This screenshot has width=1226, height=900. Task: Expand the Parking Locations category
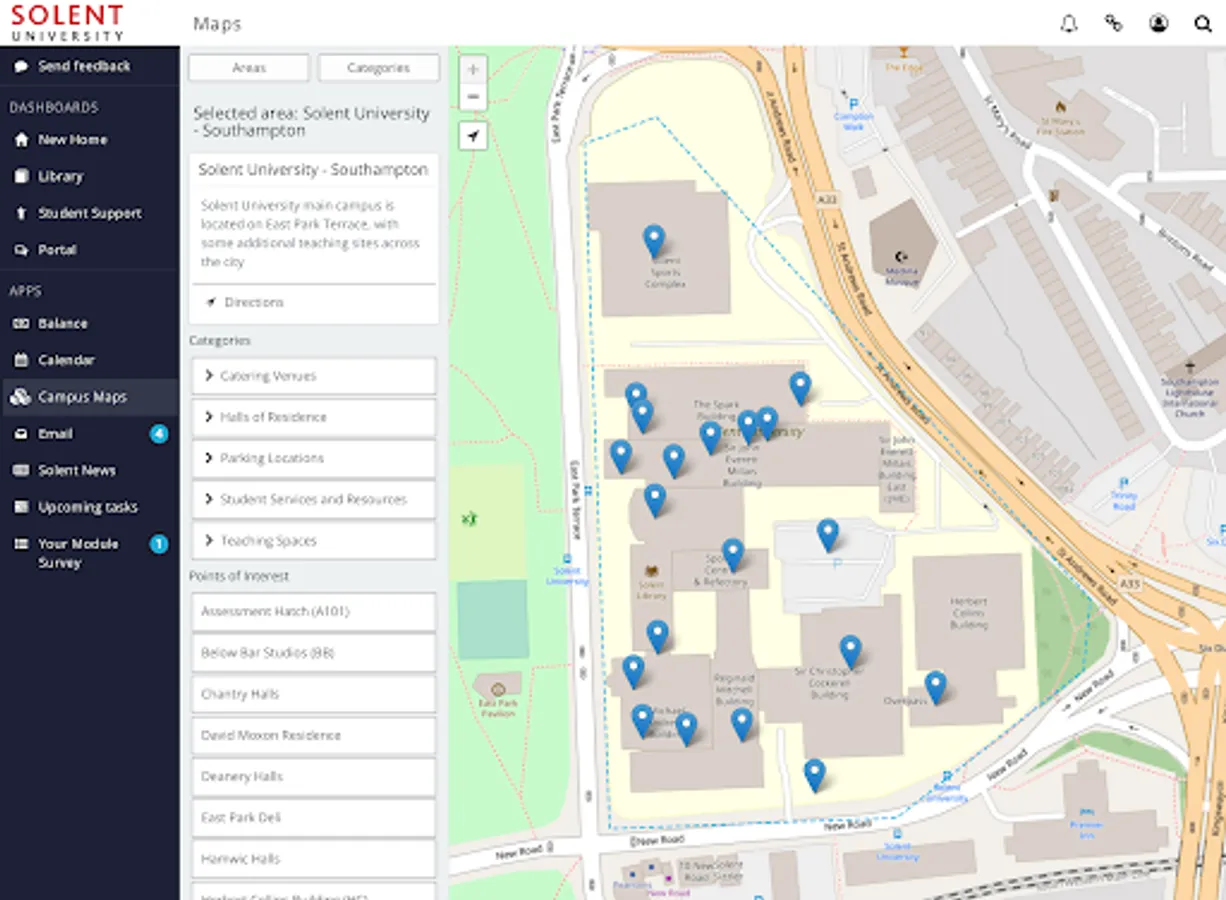pos(314,458)
